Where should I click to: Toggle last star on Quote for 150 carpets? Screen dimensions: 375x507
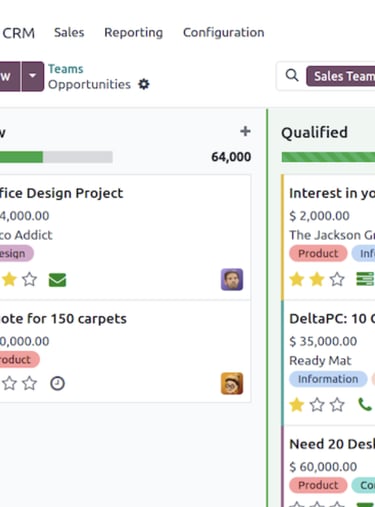click(29, 383)
